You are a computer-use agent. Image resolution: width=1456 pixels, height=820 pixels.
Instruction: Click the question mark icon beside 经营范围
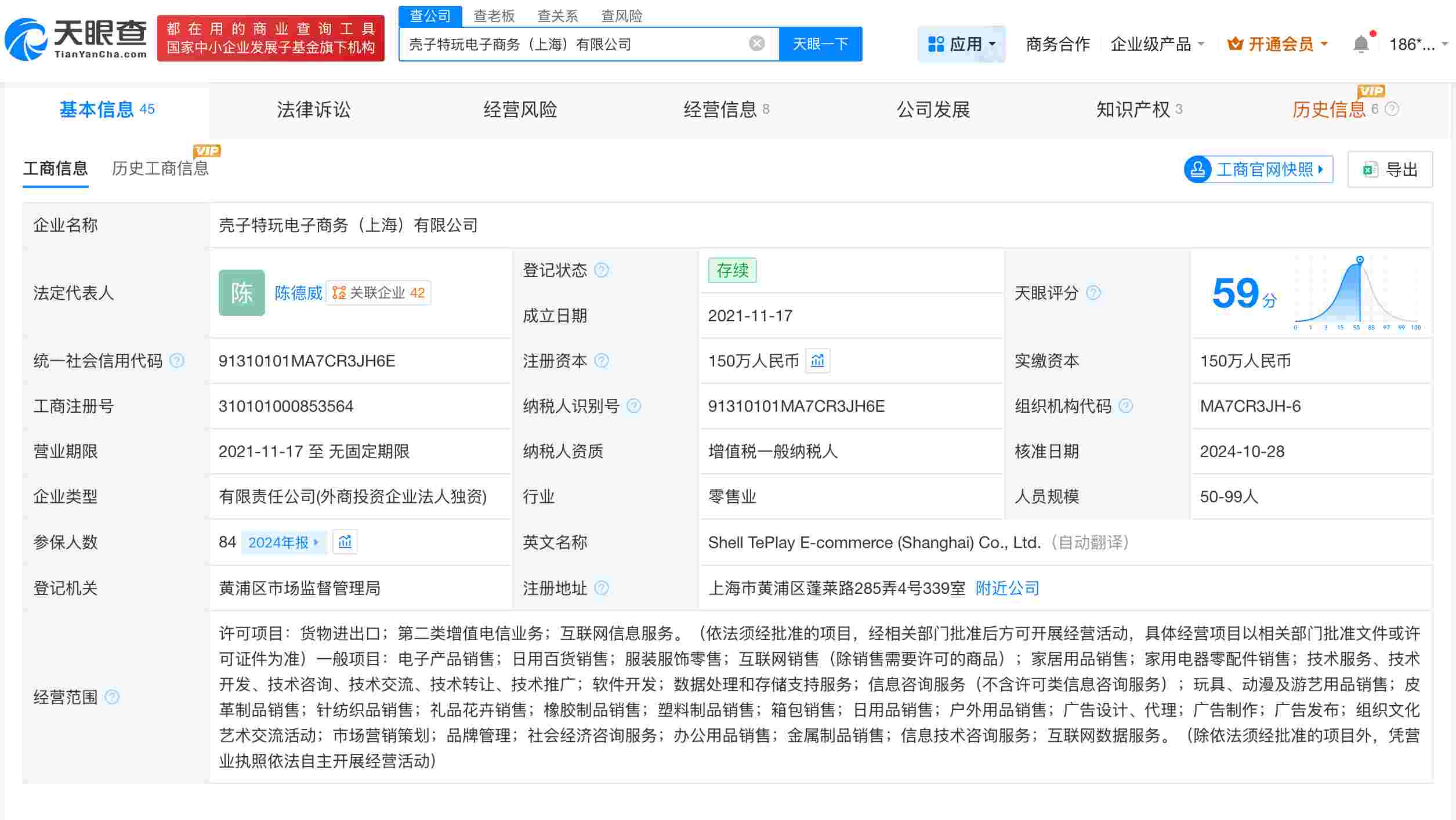coord(113,698)
